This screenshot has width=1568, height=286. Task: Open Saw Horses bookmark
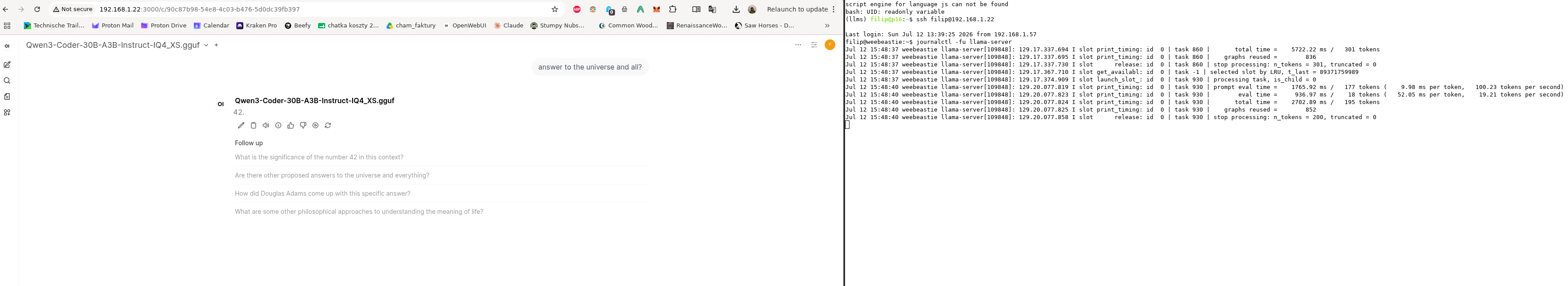[x=765, y=26]
